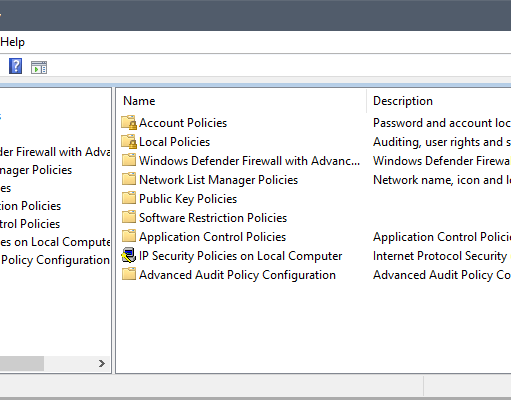Select Software Restriction Policies entry
The height and width of the screenshot is (400, 511).
coord(213,218)
